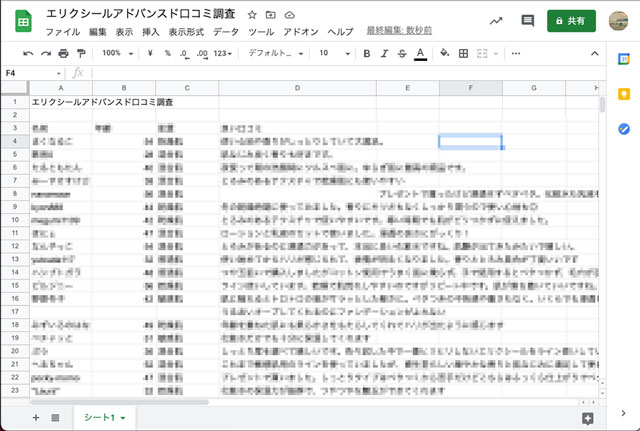Open the Google Tasks side panel icon
The image size is (640, 431).
pos(624,129)
